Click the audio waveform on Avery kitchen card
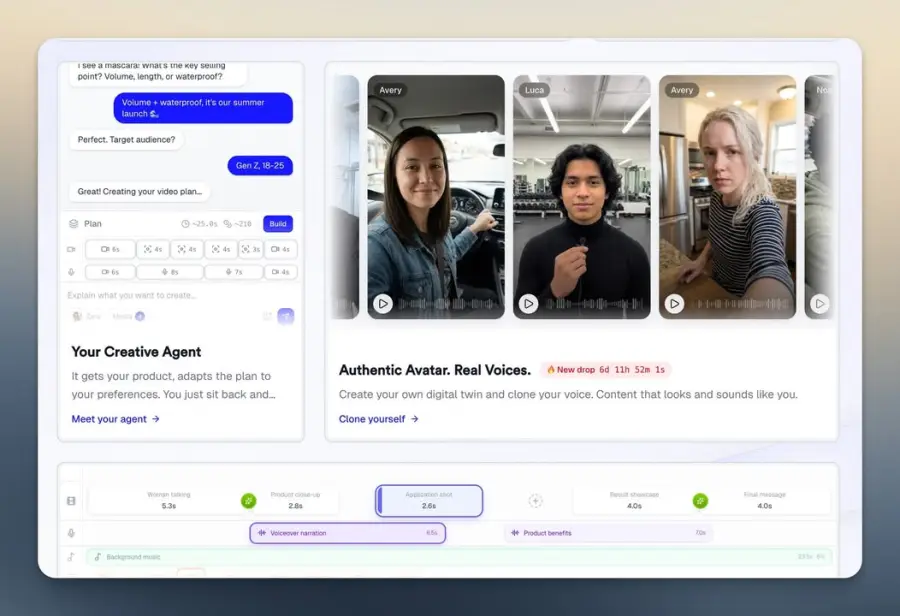The width and height of the screenshot is (900, 616). coord(743,304)
